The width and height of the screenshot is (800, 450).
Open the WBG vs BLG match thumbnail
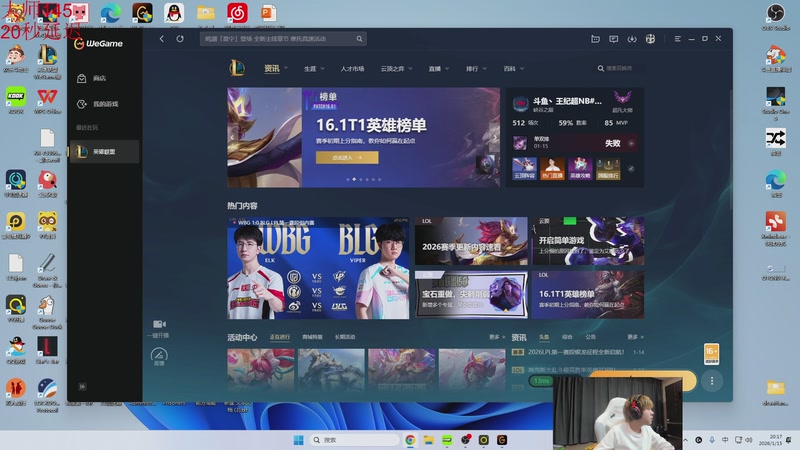pos(318,268)
